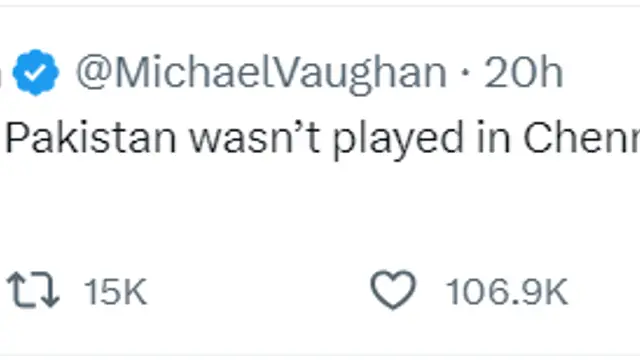This screenshot has height=360, width=640.
Task: Click the blue verified checkmark badge
Action: click(x=36, y=72)
